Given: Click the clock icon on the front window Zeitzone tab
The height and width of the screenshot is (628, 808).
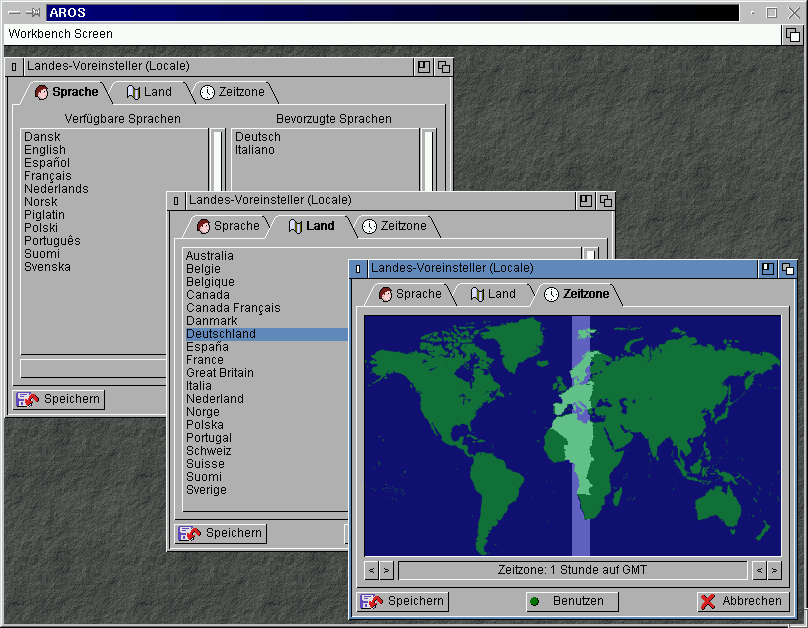Looking at the screenshot, I should 551,295.
